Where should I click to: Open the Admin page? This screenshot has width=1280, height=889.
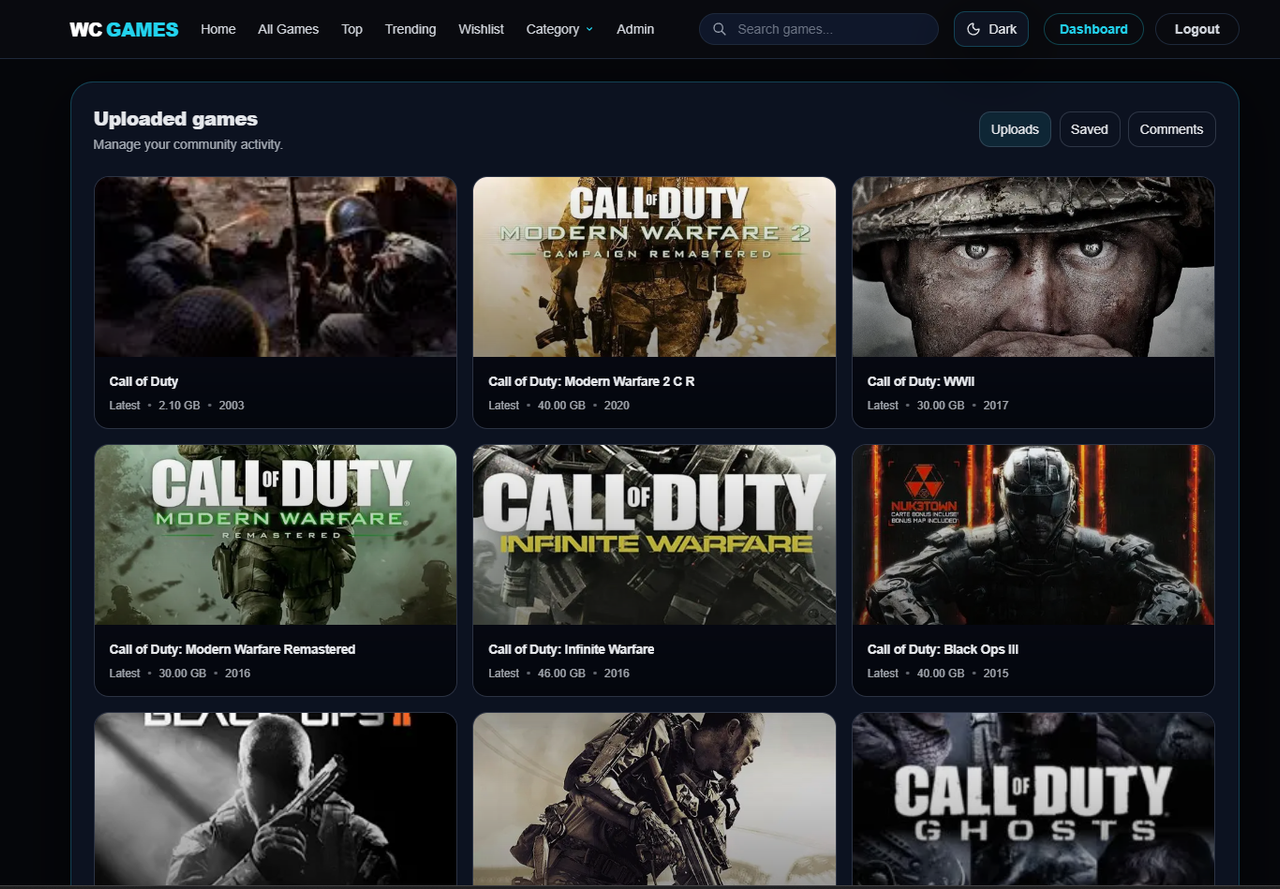[635, 29]
